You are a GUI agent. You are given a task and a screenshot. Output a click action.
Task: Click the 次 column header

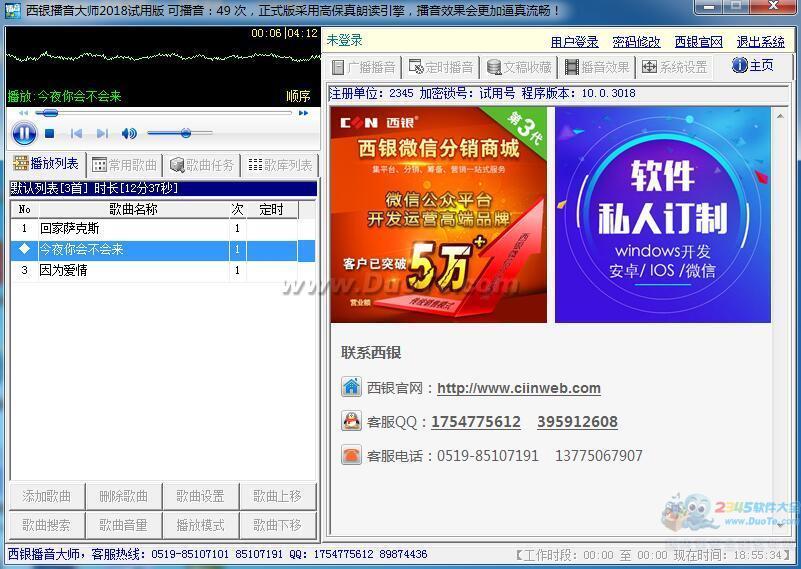point(238,209)
